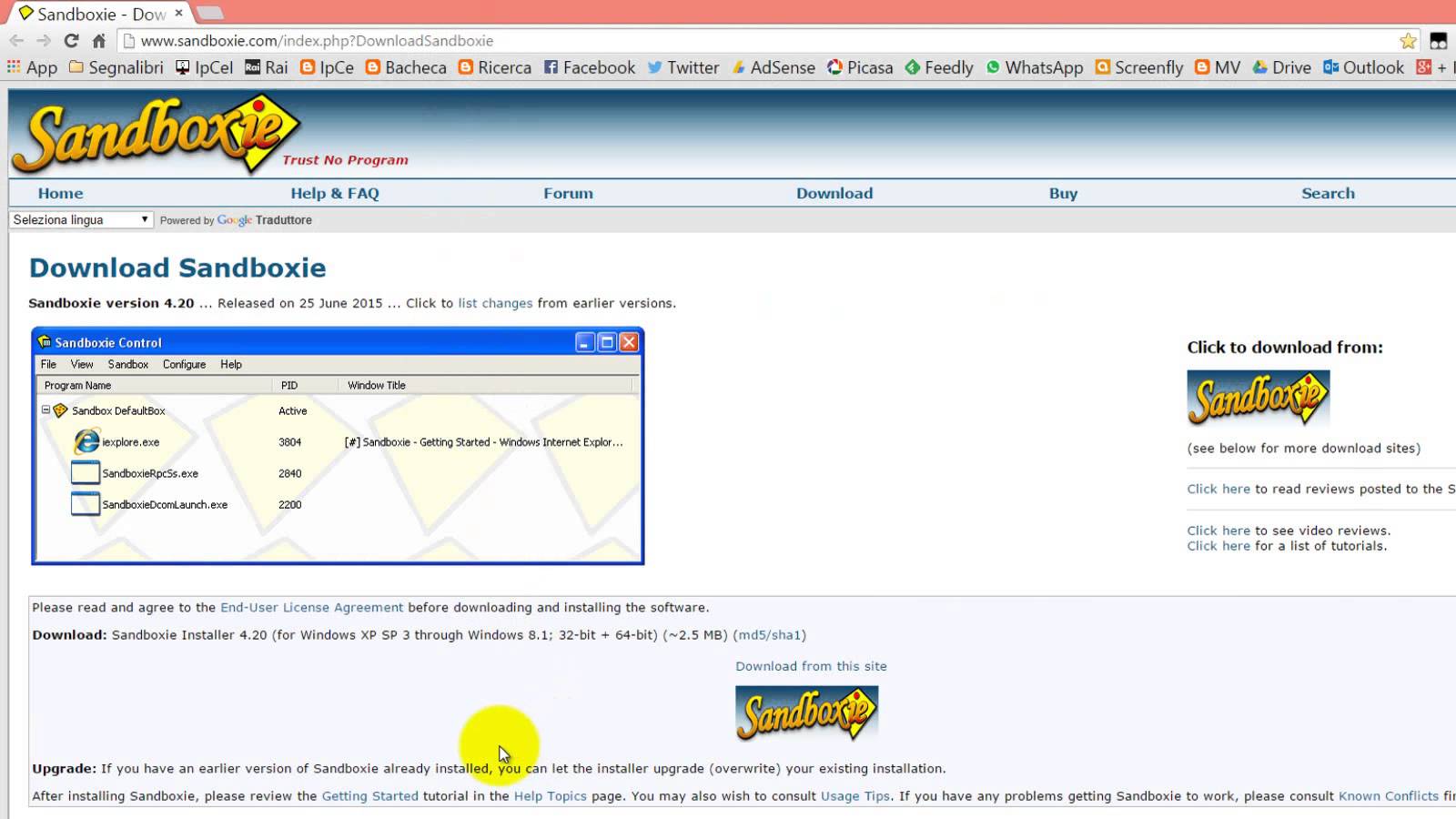Open the App shortcuts bookmark

pos(32,67)
